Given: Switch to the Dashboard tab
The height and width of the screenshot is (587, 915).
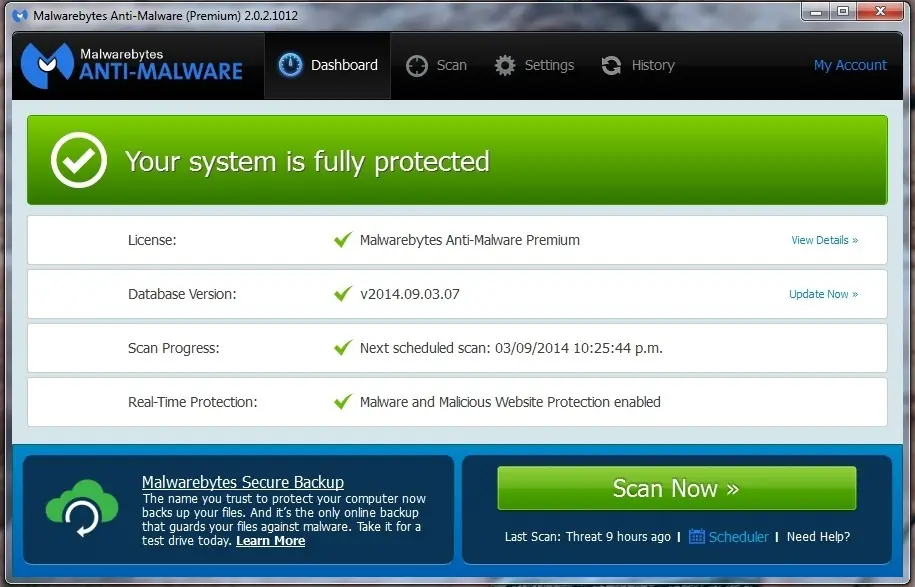Looking at the screenshot, I should [x=327, y=65].
